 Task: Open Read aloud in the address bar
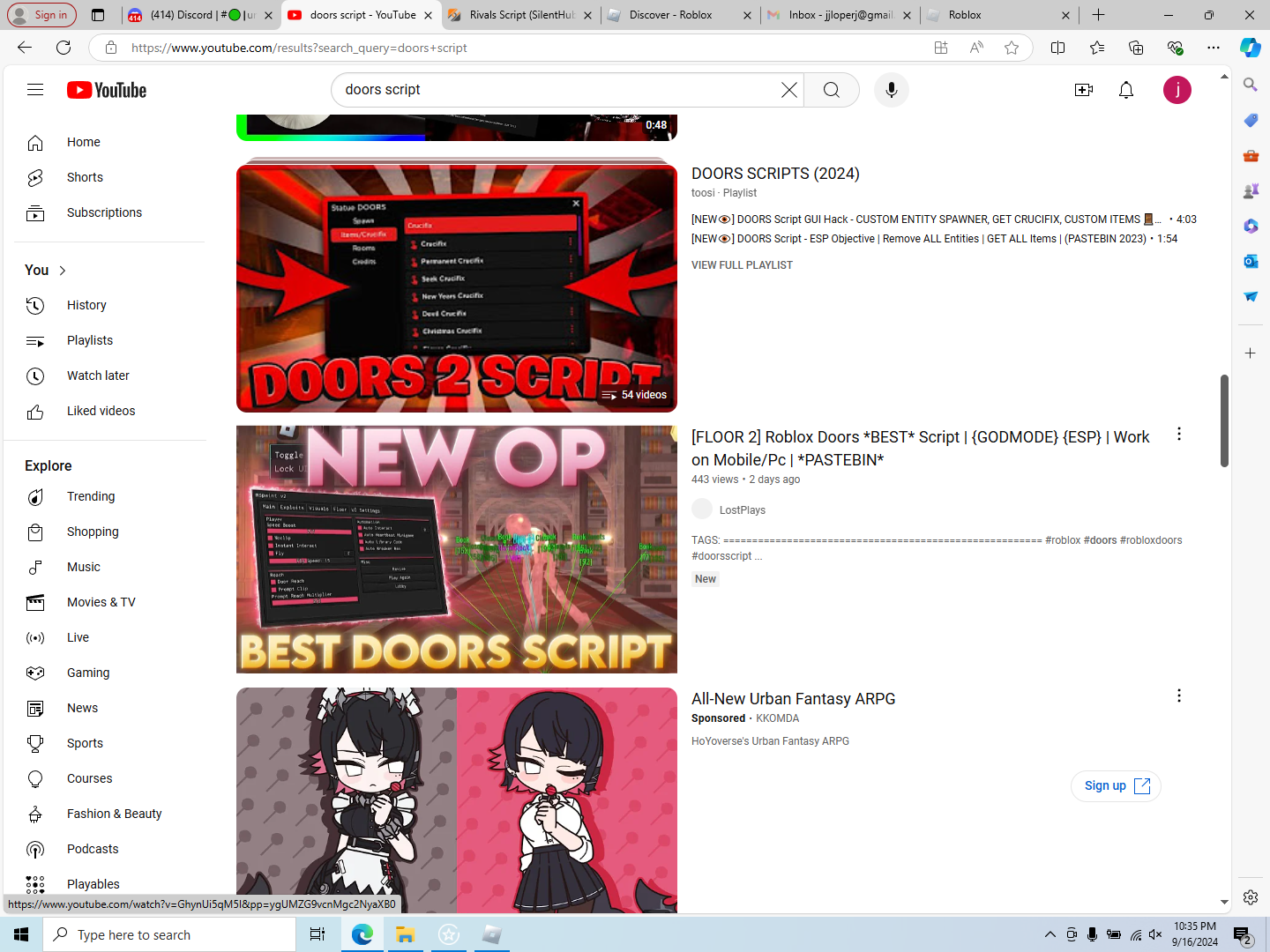click(976, 48)
